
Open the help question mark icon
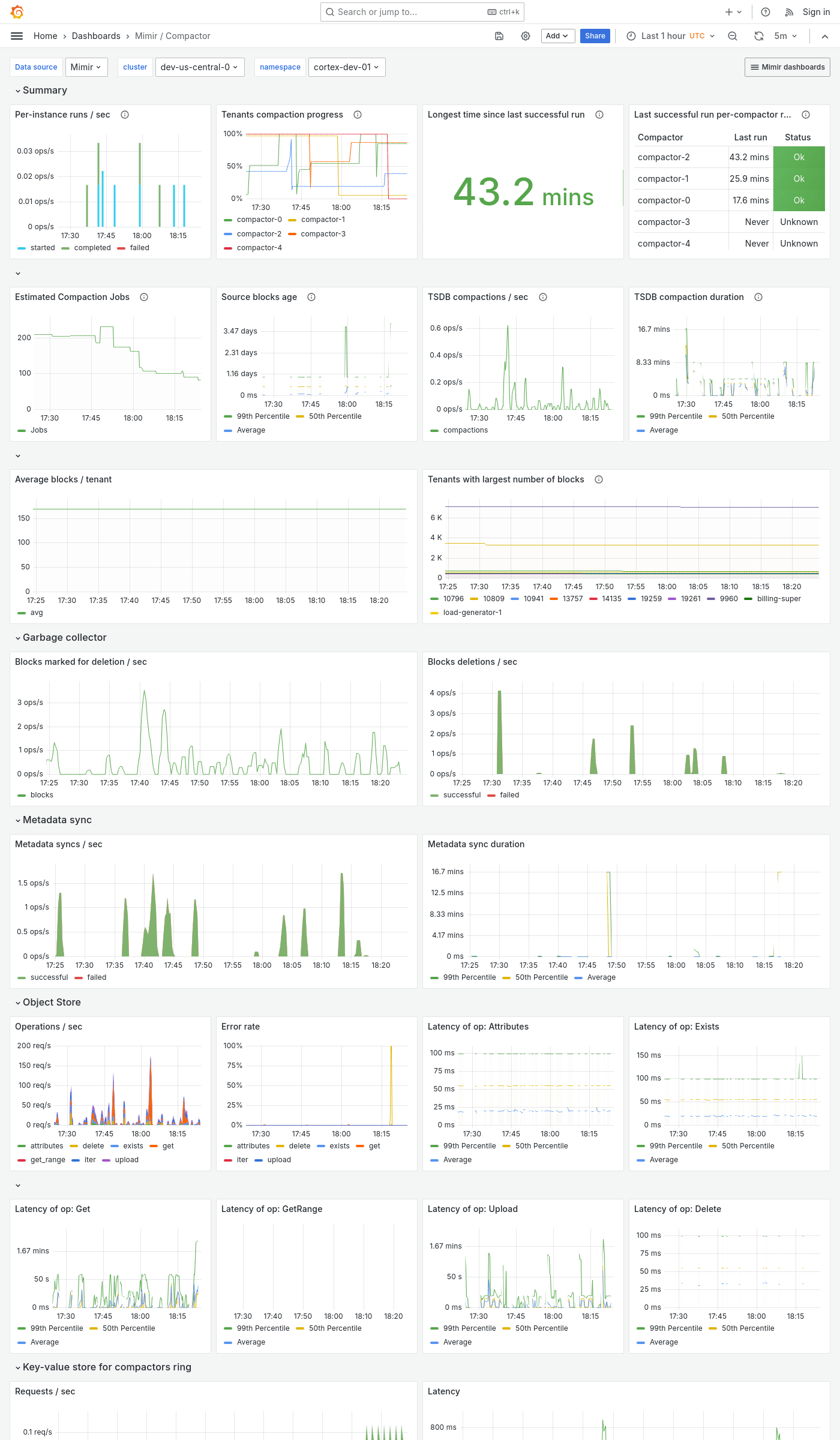[x=766, y=12]
